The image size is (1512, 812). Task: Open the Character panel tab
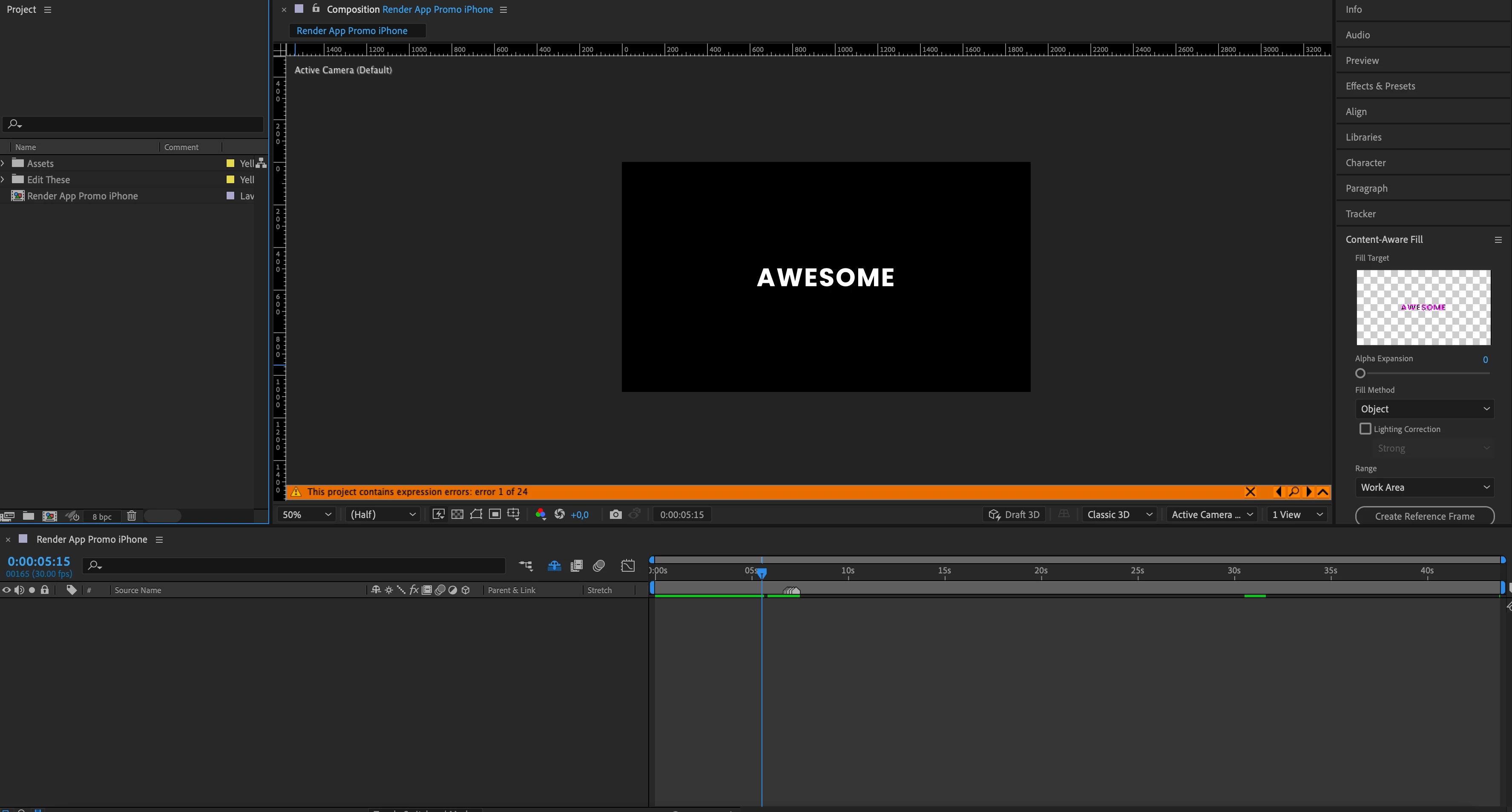[1365, 163]
